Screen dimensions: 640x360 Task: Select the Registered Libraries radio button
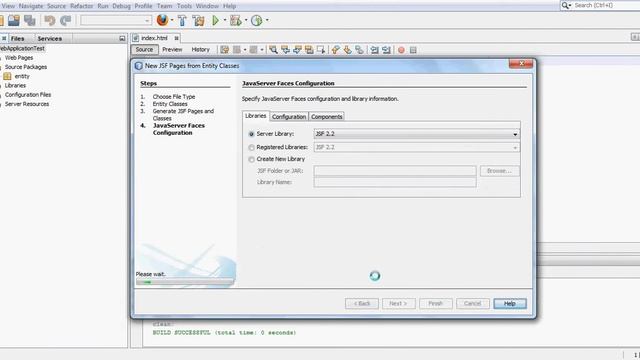click(x=251, y=147)
